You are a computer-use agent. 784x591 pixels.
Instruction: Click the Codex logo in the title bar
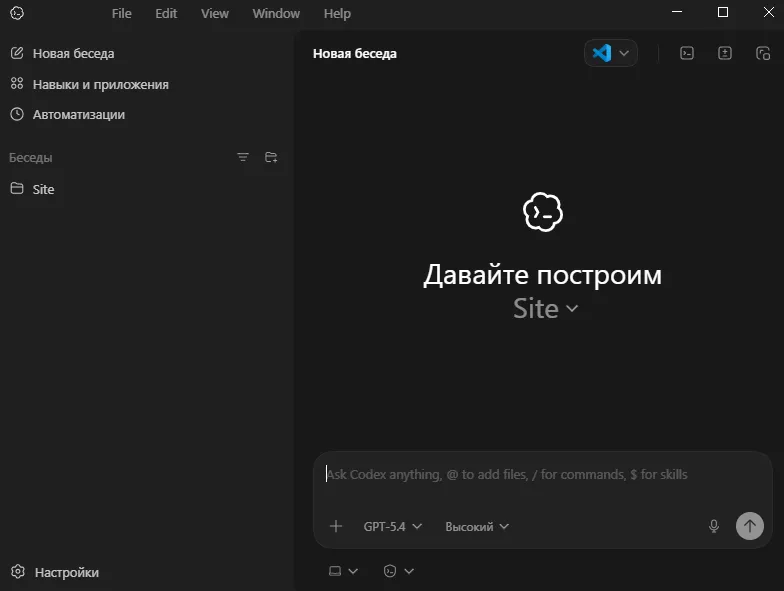17,13
